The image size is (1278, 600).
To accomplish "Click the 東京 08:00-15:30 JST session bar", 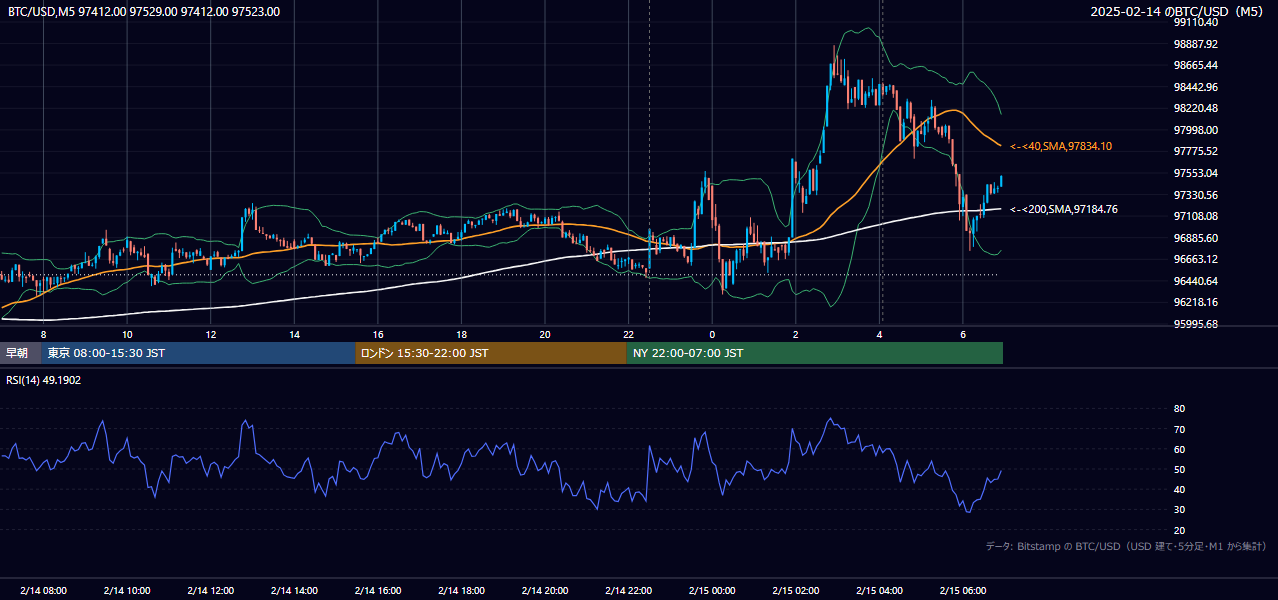I will click(198, 353).
